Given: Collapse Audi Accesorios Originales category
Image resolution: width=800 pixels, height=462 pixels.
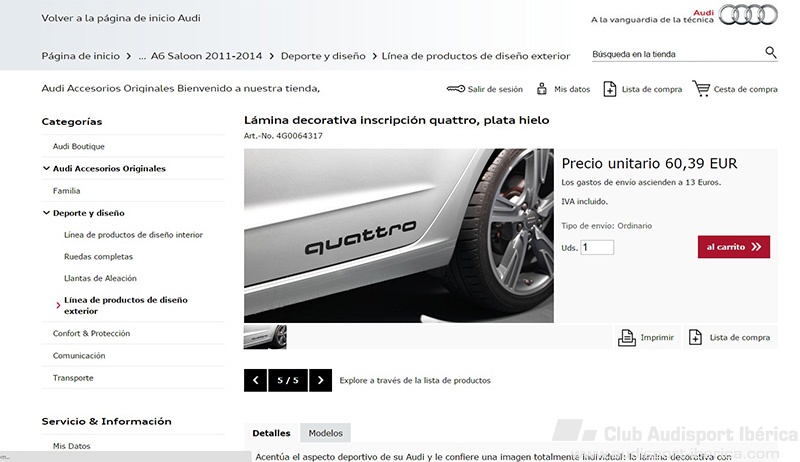Looking at the screenshot, I should 46,168.
